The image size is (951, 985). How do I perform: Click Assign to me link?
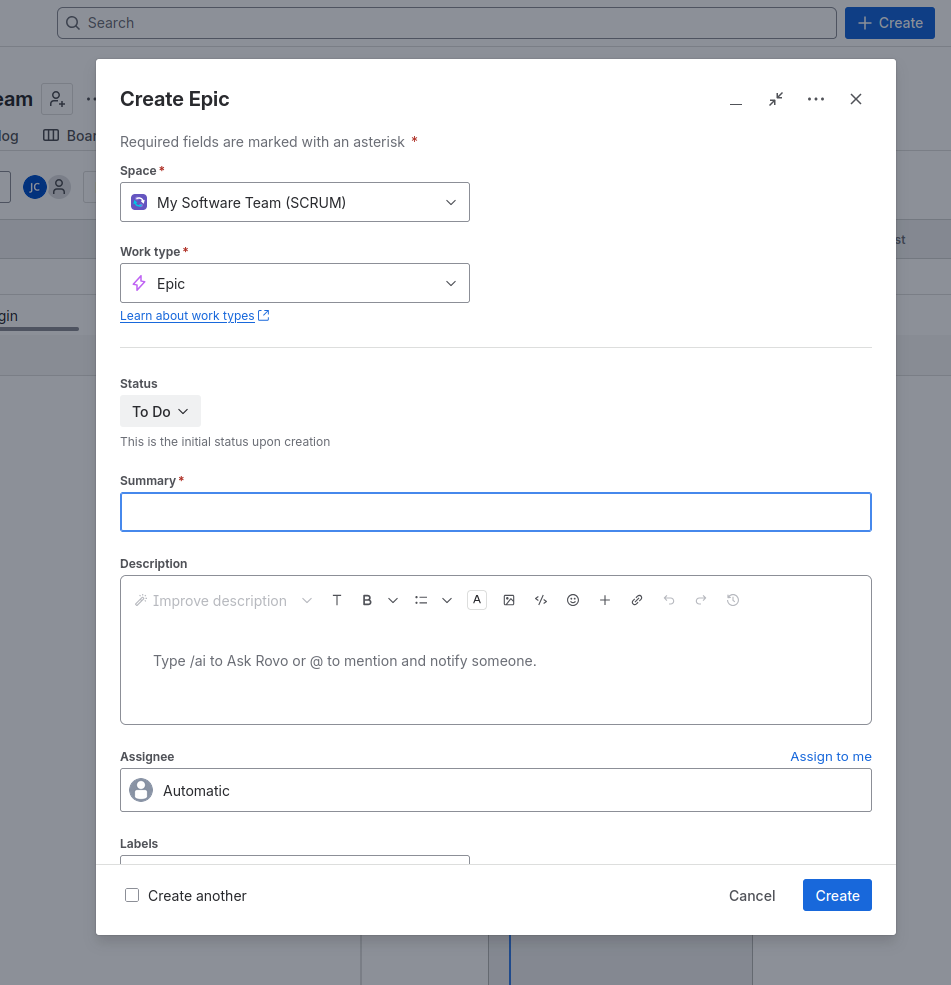tap(830, 756)
